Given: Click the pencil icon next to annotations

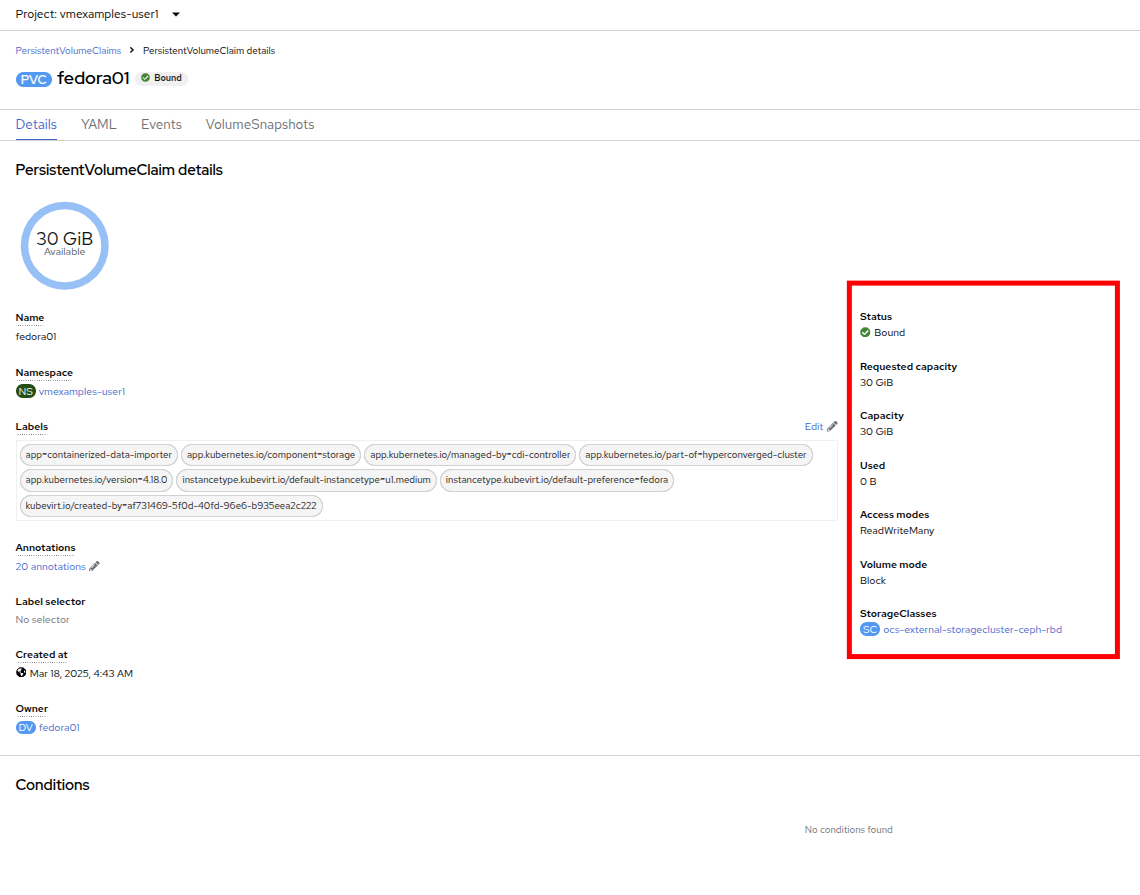Looking at the screenshot, I should 95,567.
